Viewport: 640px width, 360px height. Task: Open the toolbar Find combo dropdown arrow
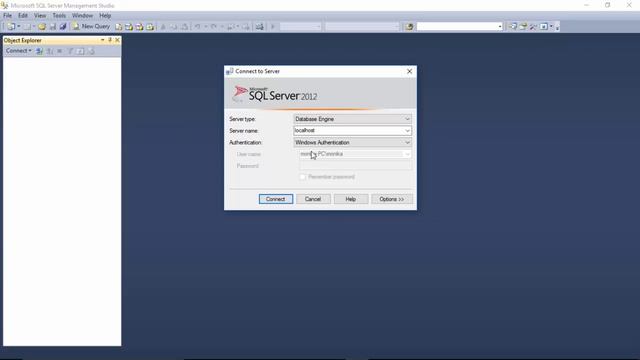pos(500,27)
